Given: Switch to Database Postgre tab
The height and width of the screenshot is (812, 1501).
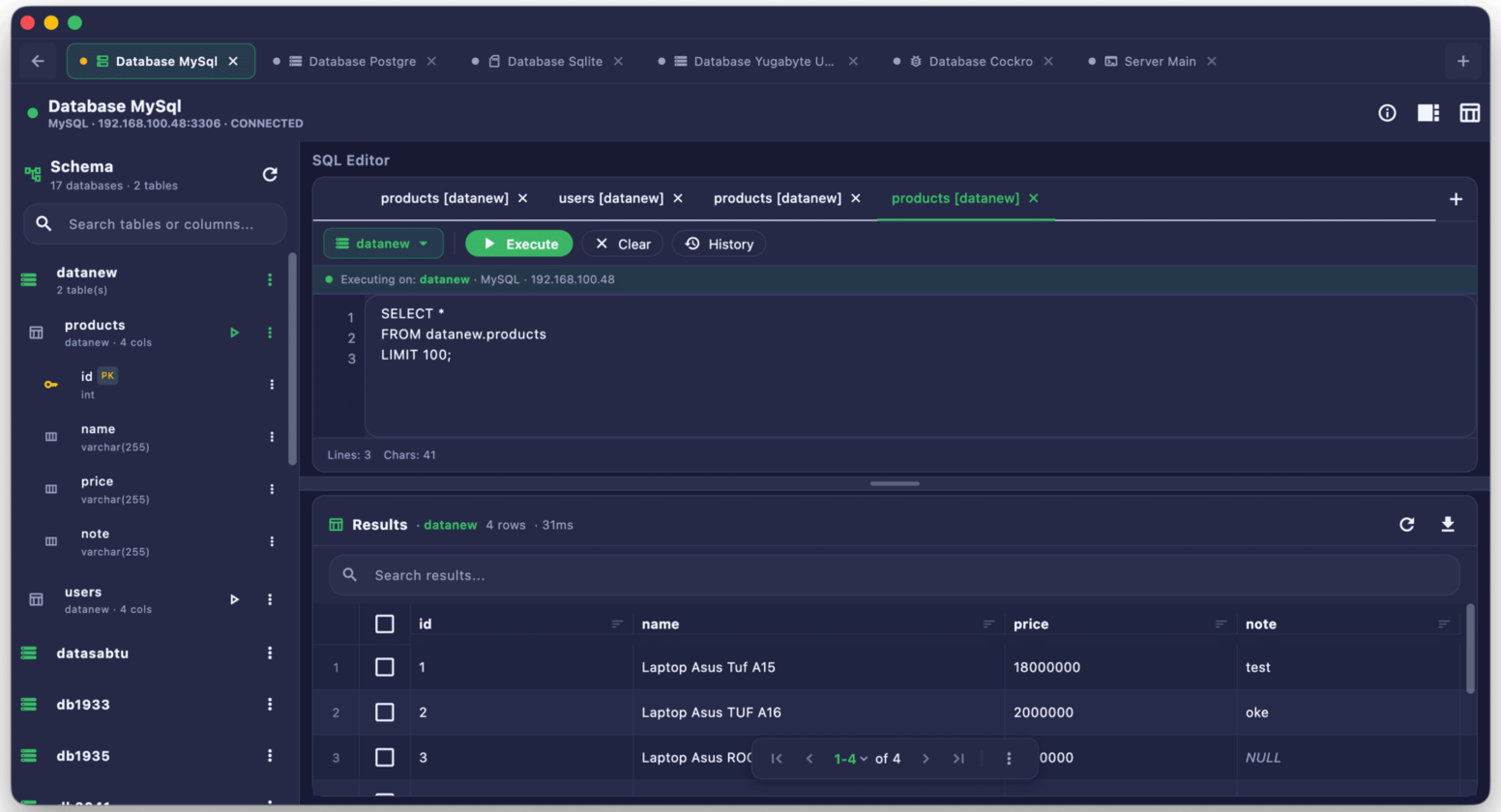Looking at the screenshot, I should tap(353, 61).
